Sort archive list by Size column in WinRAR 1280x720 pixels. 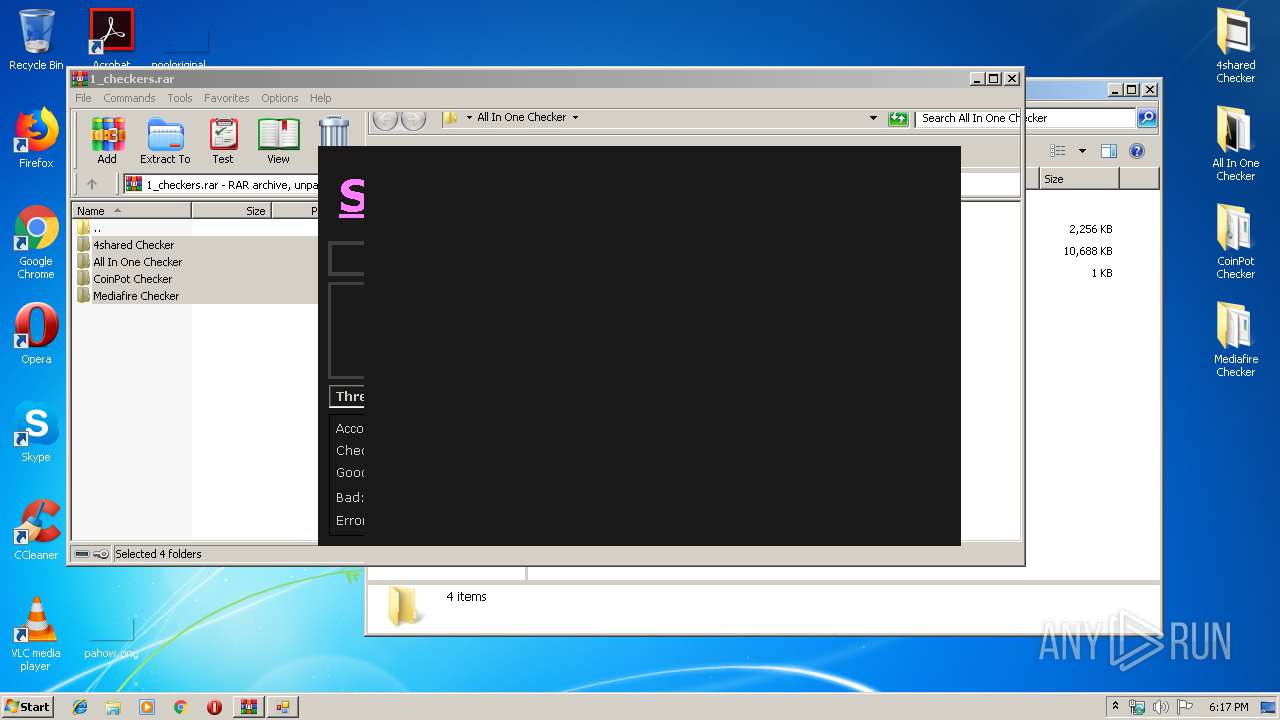tap(231, 211)
